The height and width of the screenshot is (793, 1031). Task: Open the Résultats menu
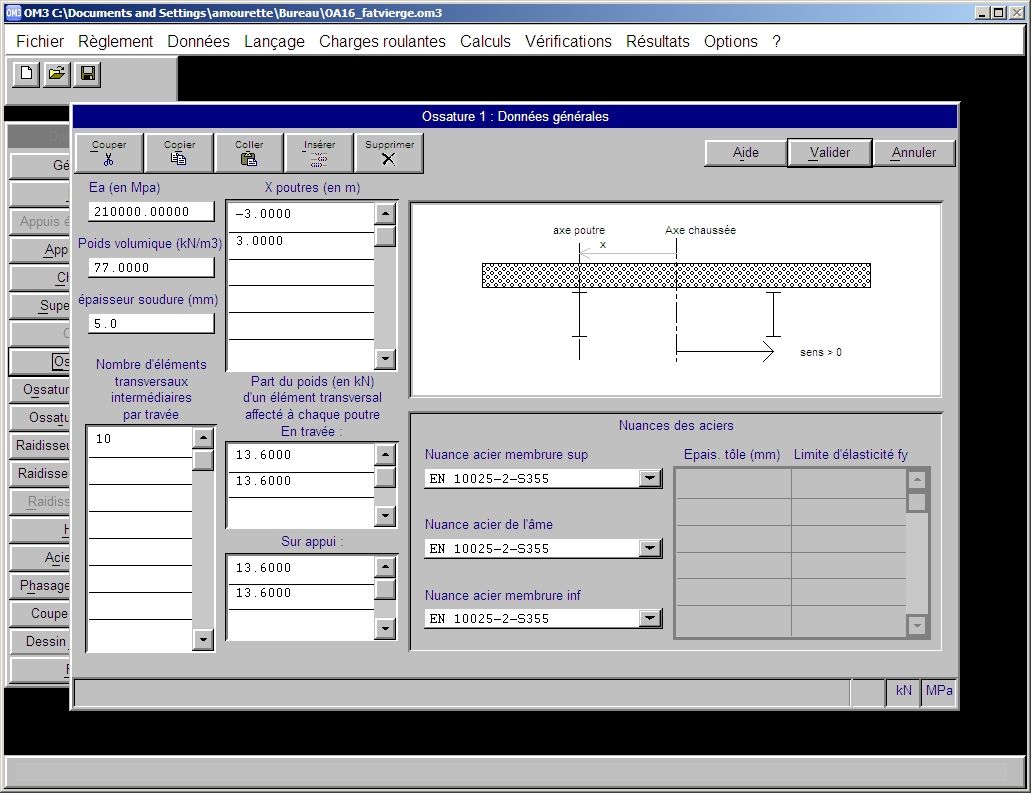point(658,41)
